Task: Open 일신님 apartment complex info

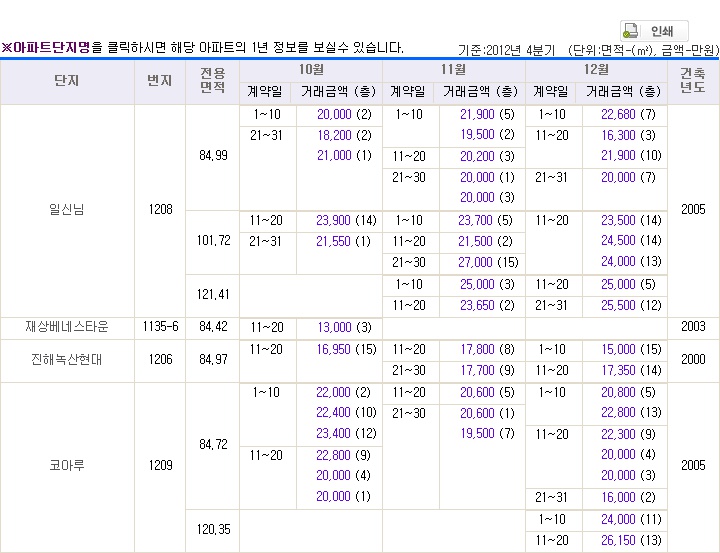Action: click(x=67, y=209)
